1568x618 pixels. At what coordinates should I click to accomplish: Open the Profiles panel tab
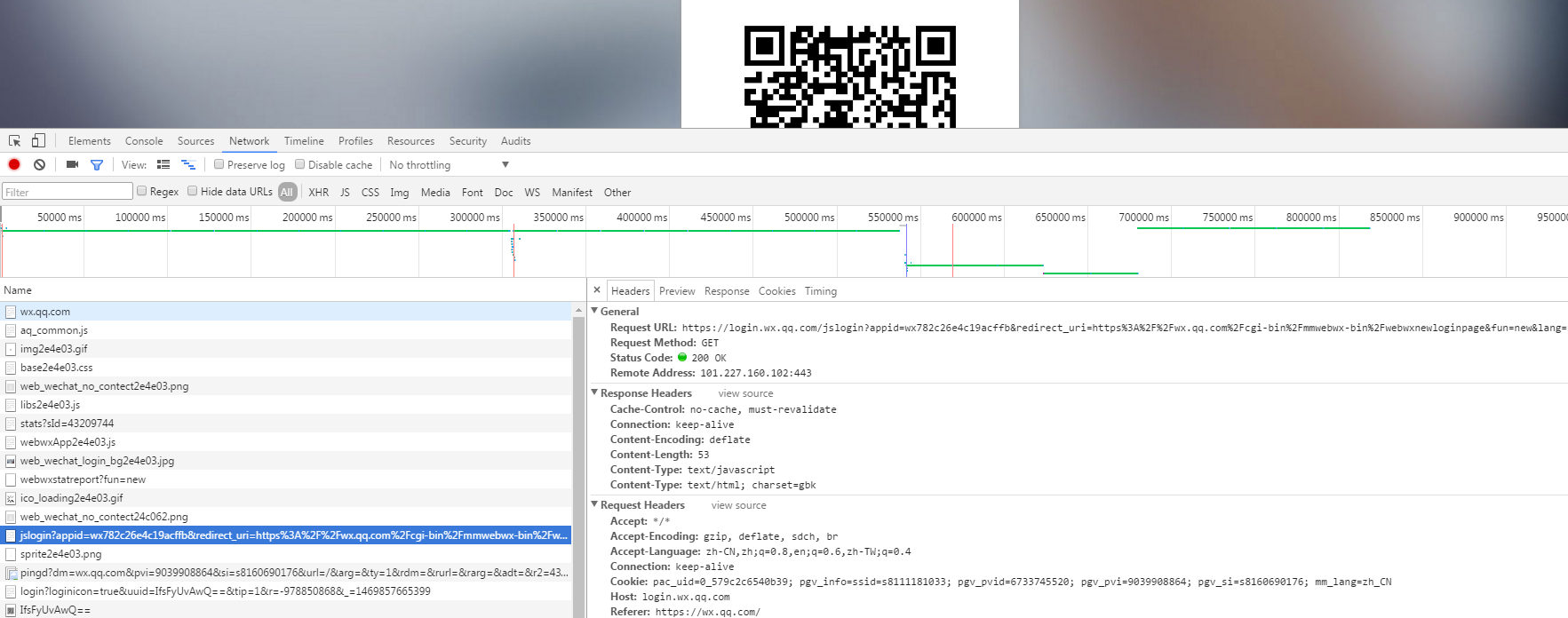coord(355,141)
